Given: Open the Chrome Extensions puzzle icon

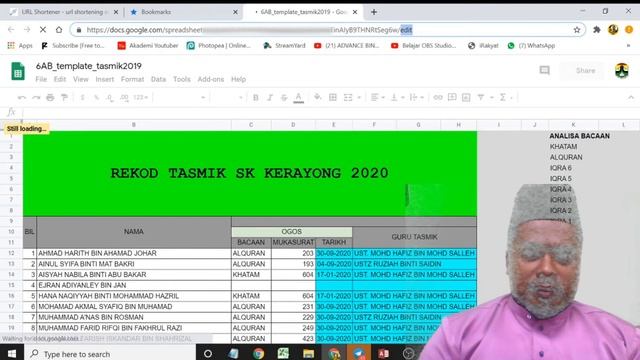Looking at the screenshot, I should pos(597,29).
